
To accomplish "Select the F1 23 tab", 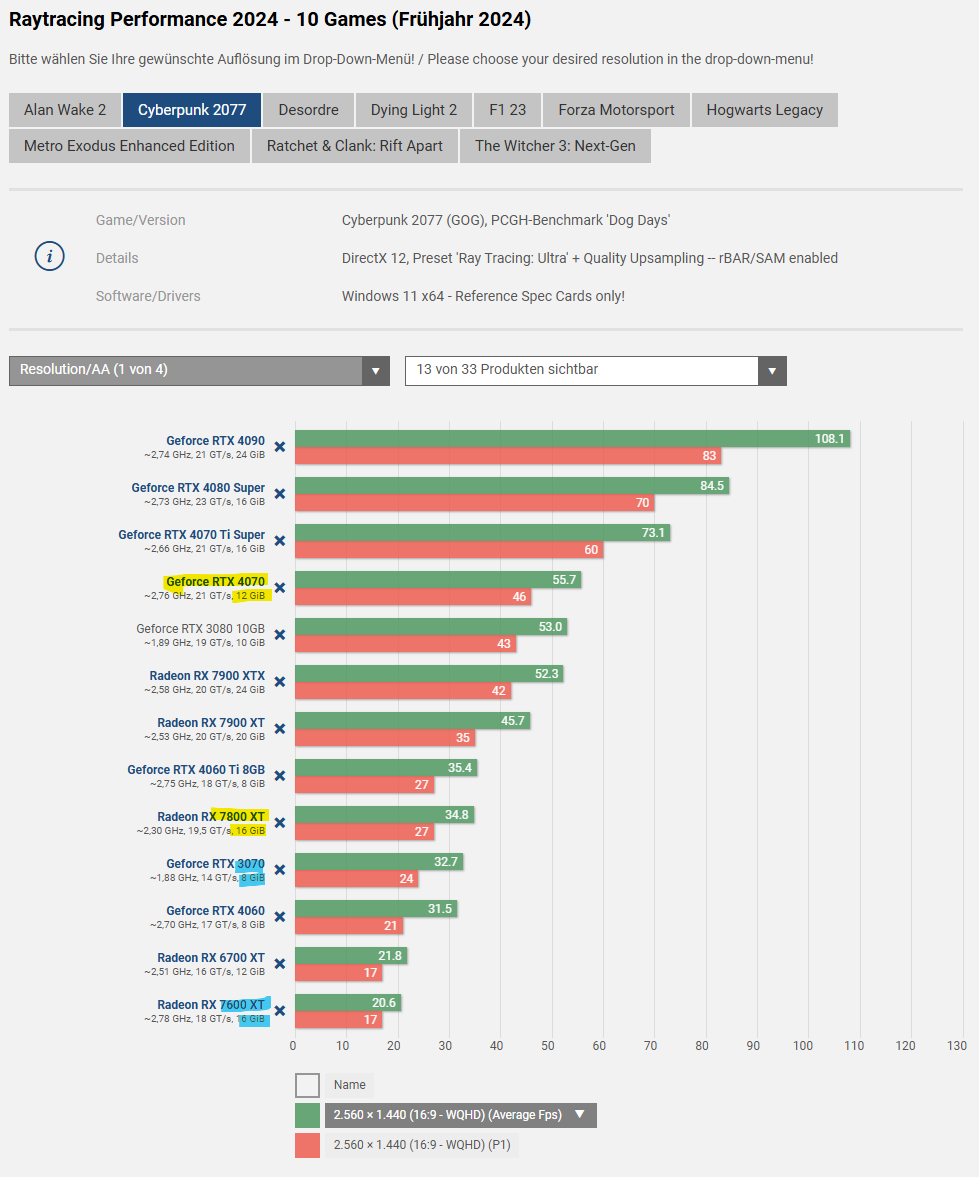I will coord(508,110).
